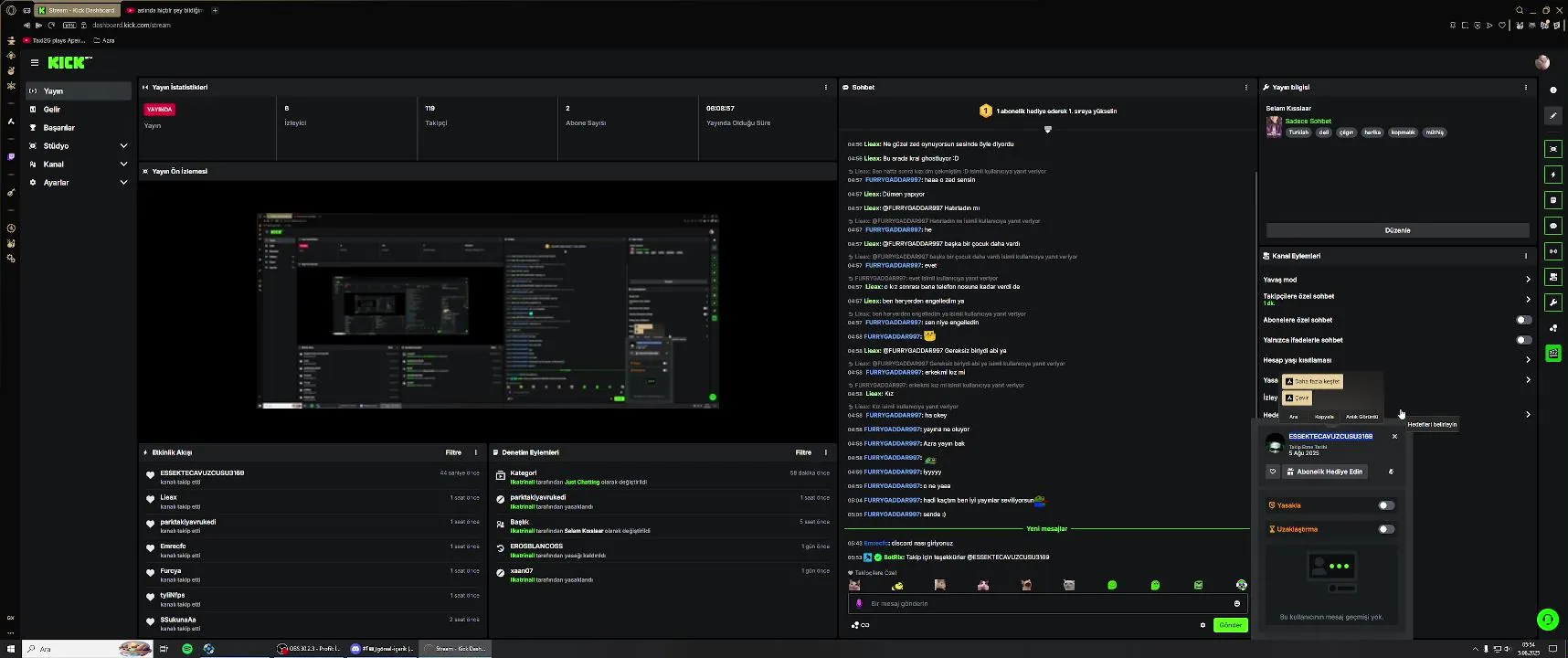Open a new browser tab
The height and width of the screenshot is (658, 1568).
coord(215,10)
